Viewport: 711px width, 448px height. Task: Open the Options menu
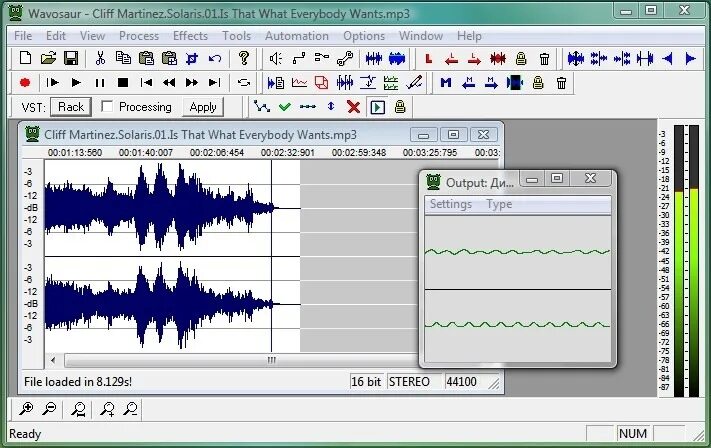click(x=364, y=36)
